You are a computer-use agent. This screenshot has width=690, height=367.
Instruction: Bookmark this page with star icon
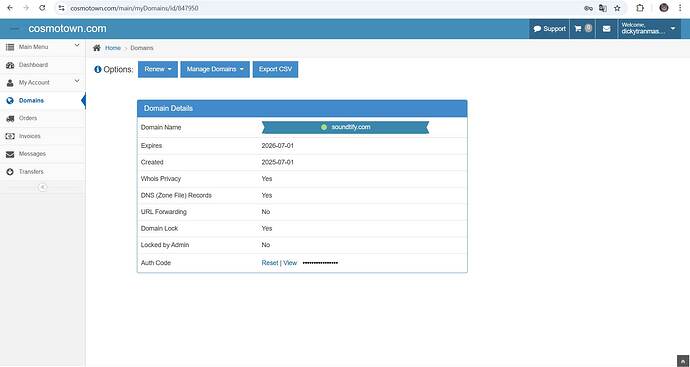[617, 8]
